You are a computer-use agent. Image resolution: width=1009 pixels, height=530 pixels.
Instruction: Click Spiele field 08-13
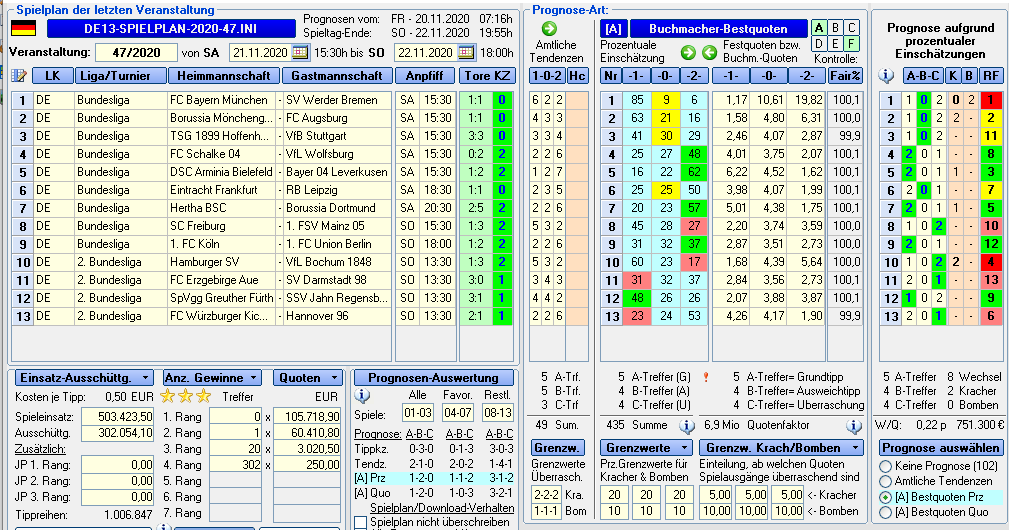498,414
